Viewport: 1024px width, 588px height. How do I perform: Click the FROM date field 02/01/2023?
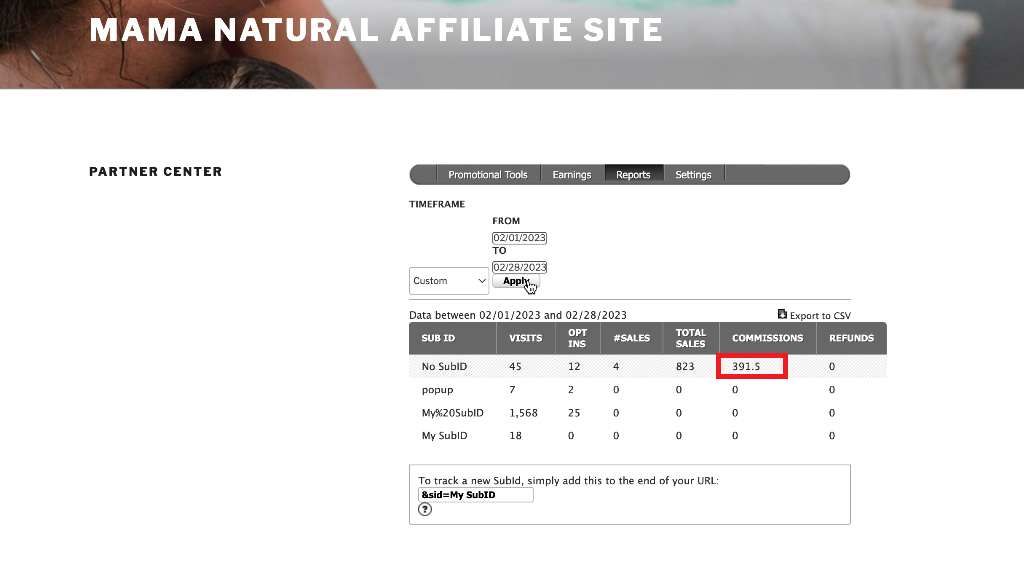pyautogui.click(x=519, y=238)
